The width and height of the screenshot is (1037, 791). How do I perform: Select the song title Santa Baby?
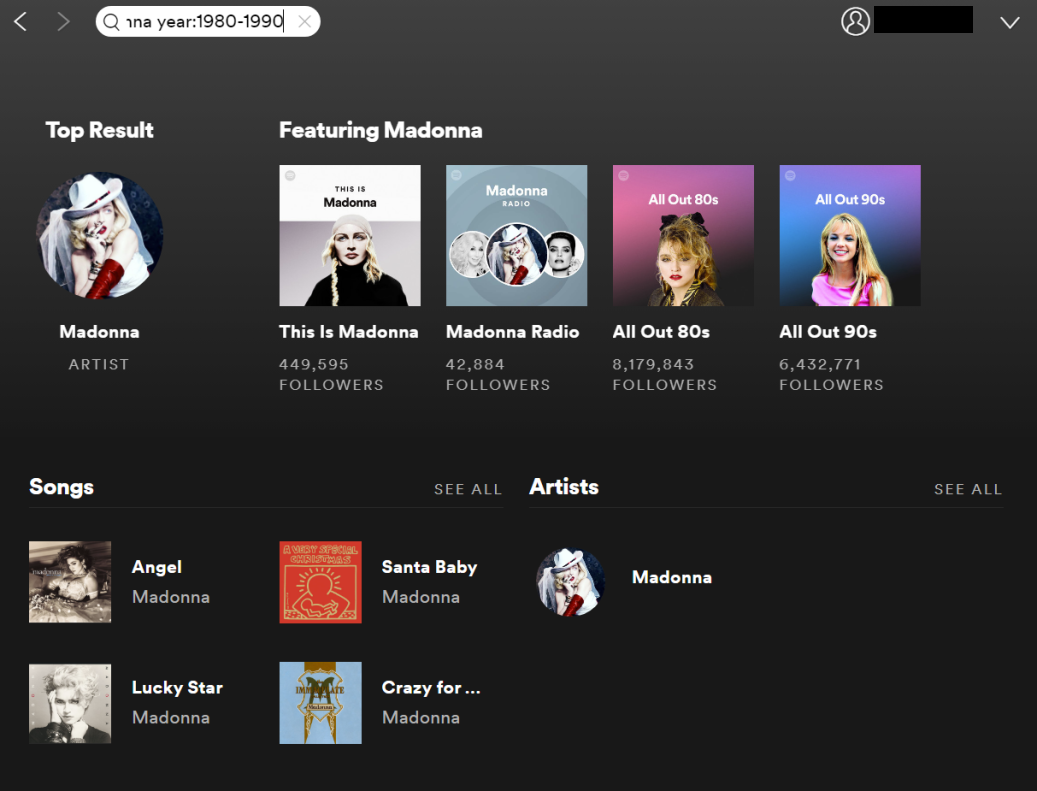[429, 567]
